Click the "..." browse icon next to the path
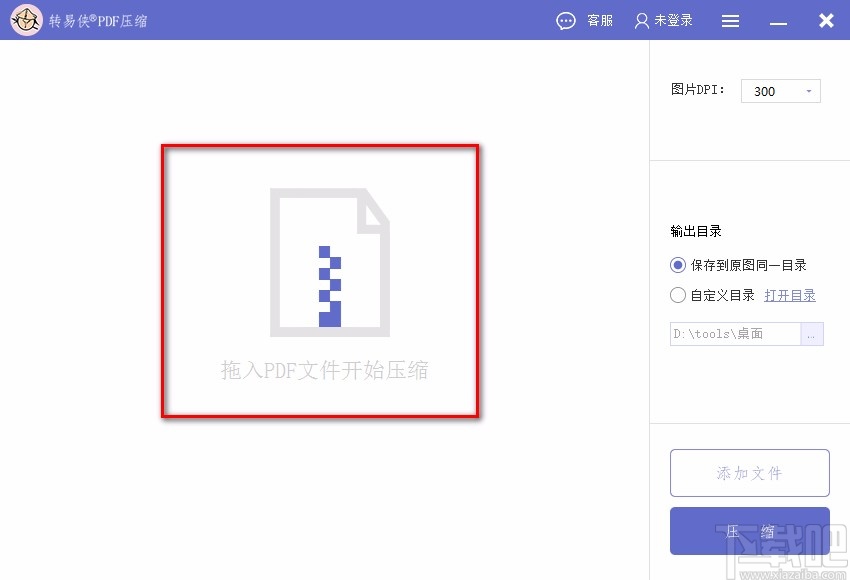Screen dimensions: 850x580 (812, 334)
